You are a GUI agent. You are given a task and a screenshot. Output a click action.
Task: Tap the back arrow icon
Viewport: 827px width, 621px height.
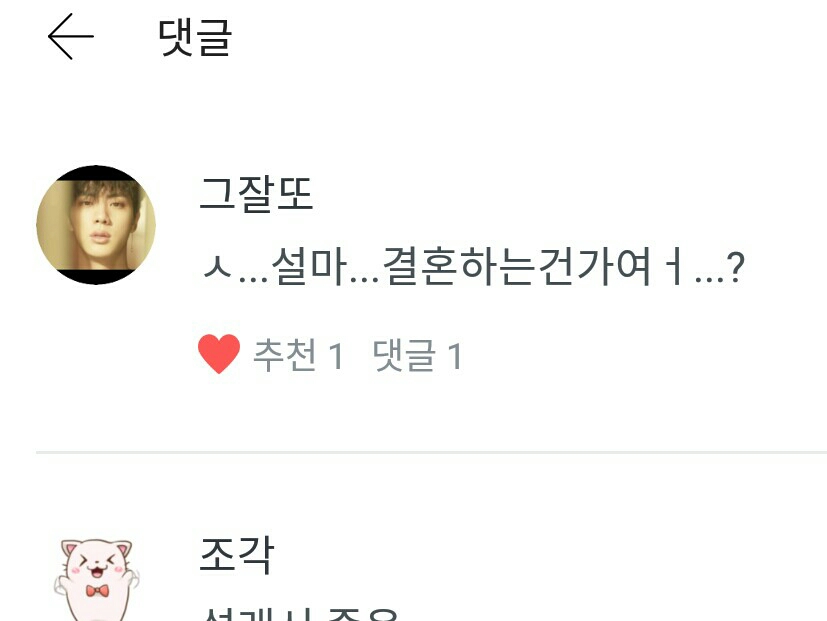[x=71, y=36]
